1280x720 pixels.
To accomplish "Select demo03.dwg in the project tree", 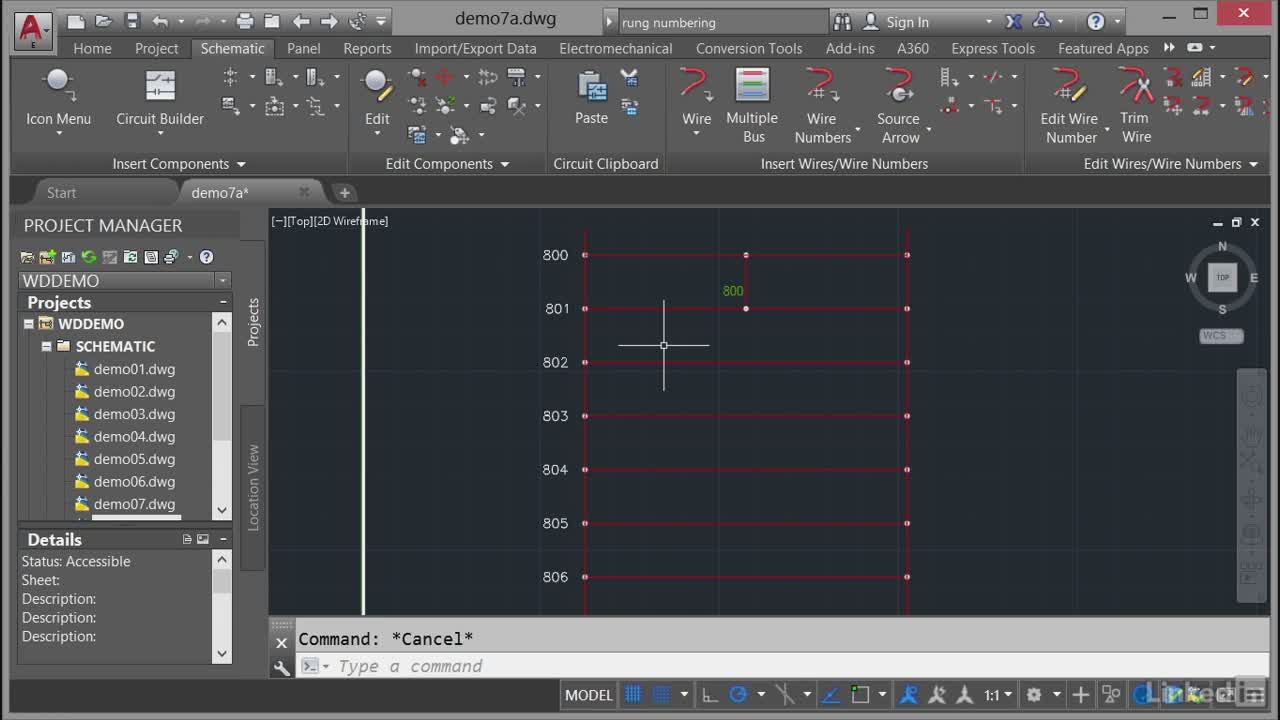I will tap(134, 414).
